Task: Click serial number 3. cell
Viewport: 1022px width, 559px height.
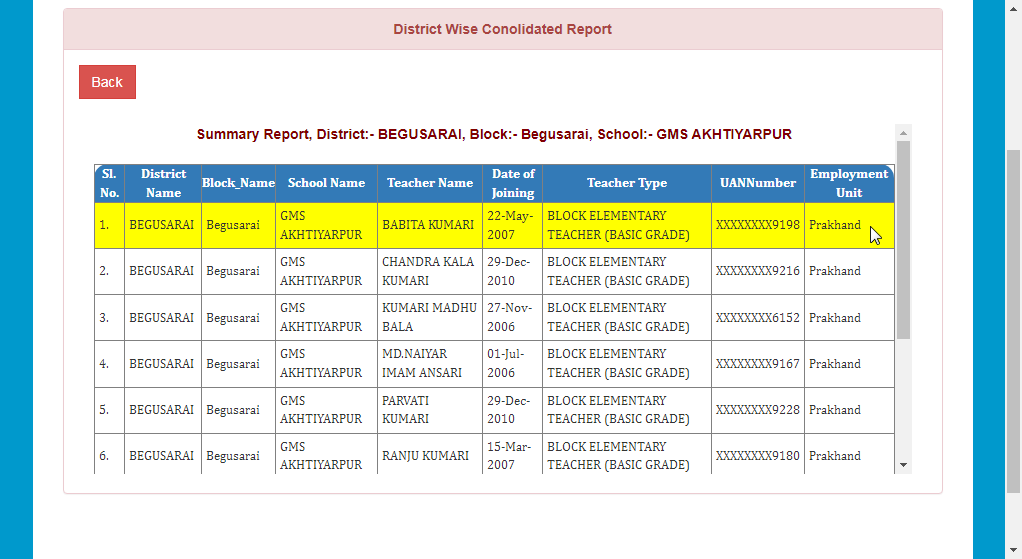Action: (x=110, y=317)
